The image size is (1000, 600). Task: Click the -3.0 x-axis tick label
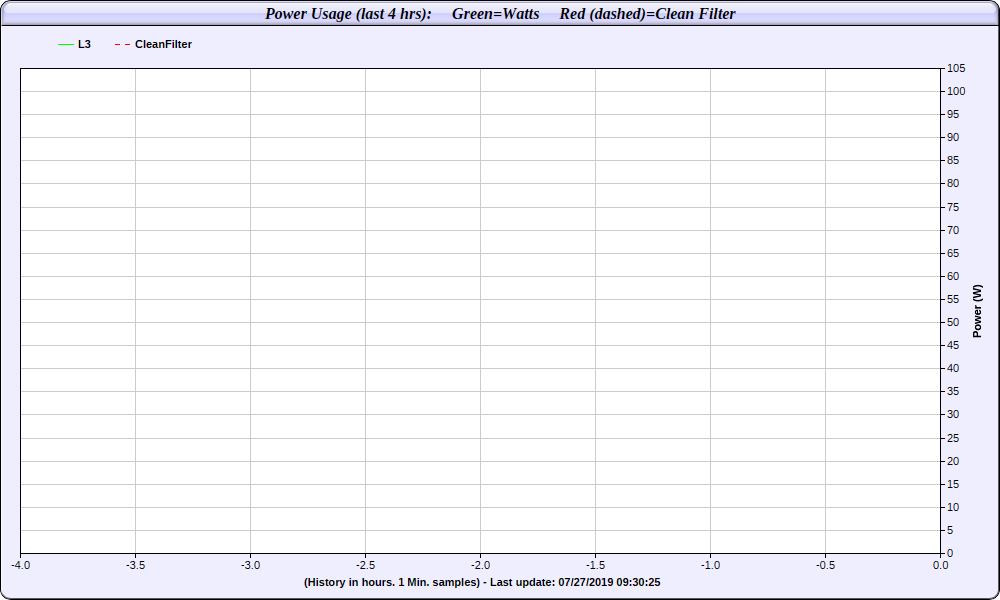(x=251, y=565)
